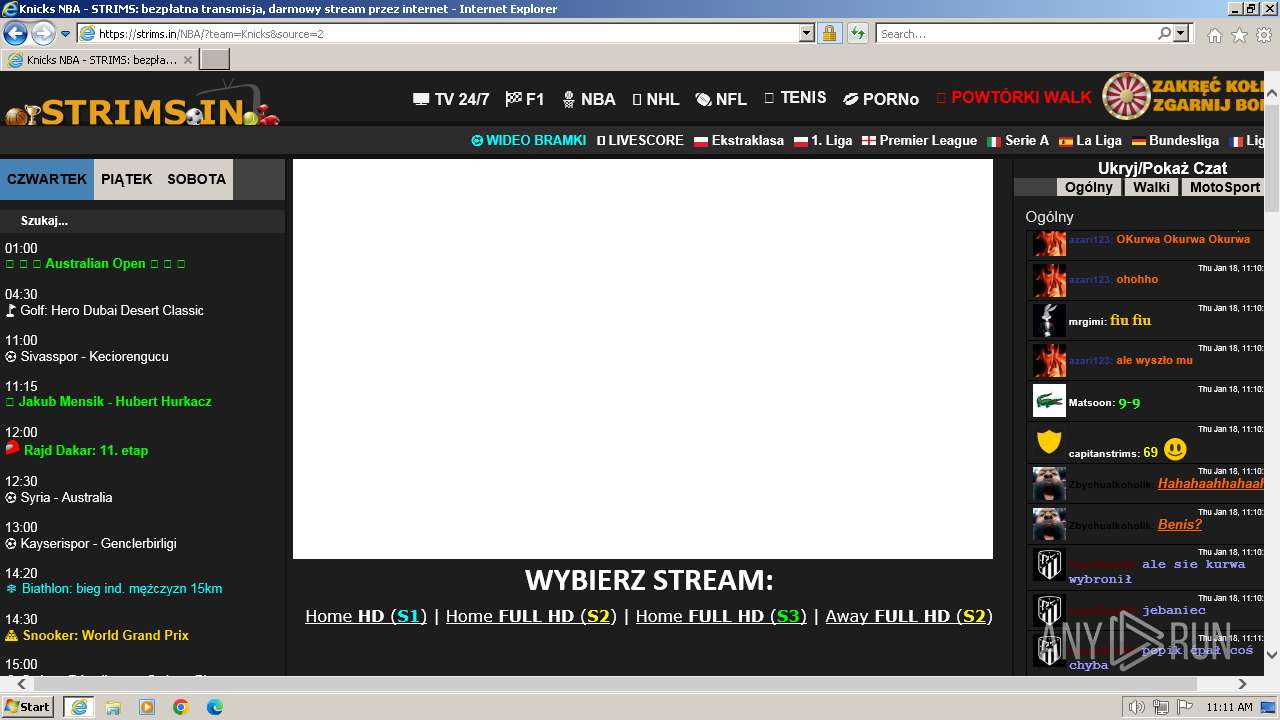Open POWTÓRKI WALK link

[x=1014, y=97]
